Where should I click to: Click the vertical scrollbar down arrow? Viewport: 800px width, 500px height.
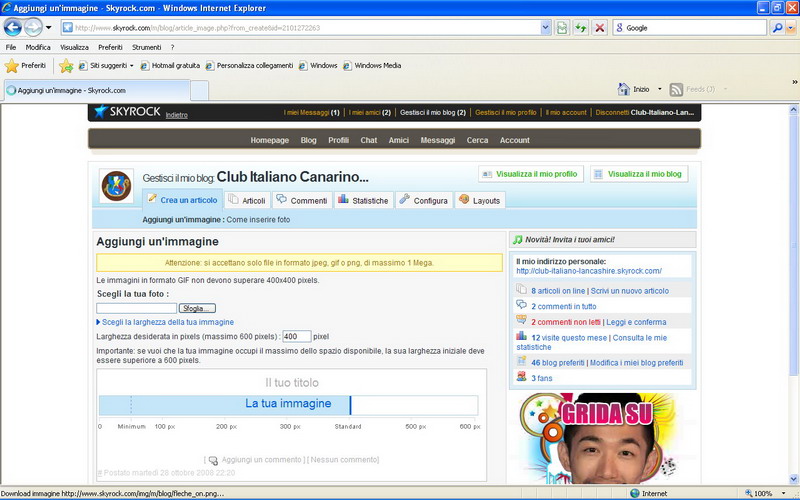click(x=794, y=479)
